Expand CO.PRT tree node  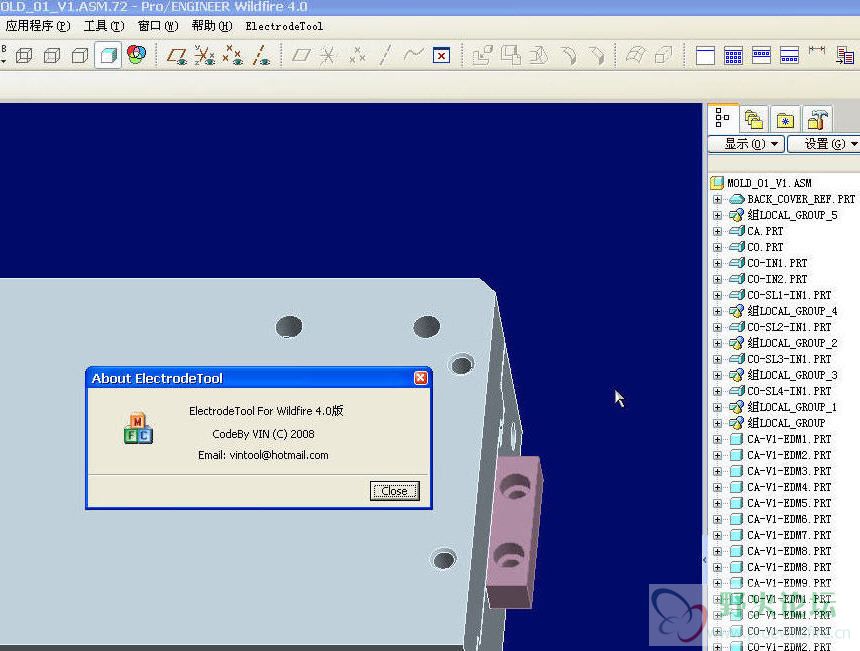point(717,247)
